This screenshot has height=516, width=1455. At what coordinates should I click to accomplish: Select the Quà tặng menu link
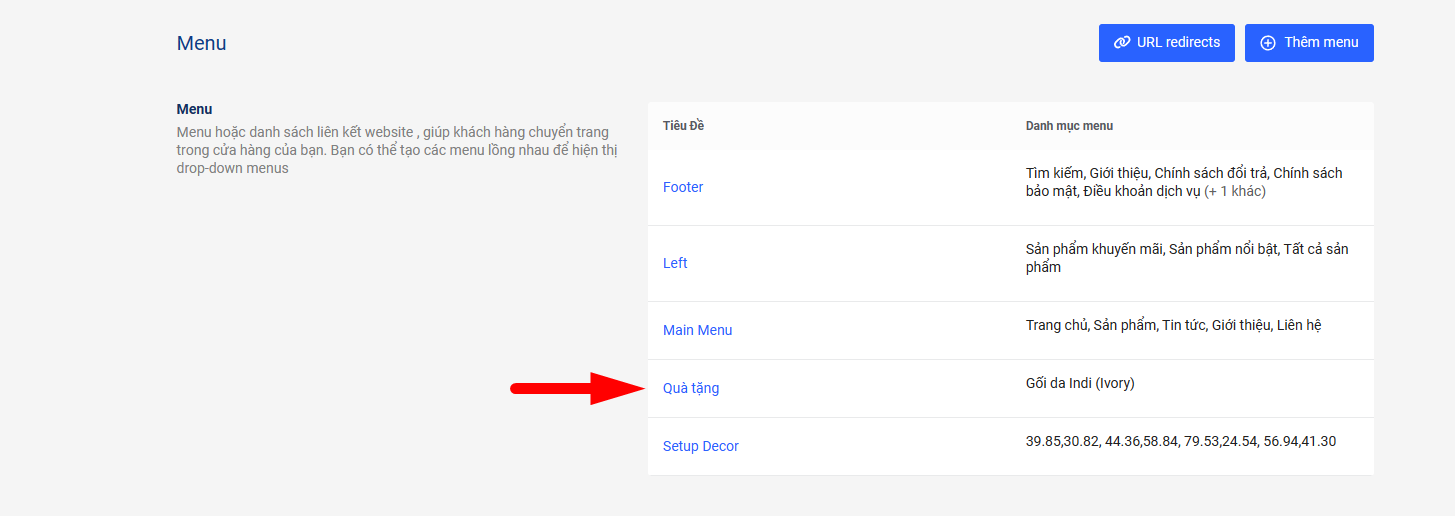click(x=691, y=388)
